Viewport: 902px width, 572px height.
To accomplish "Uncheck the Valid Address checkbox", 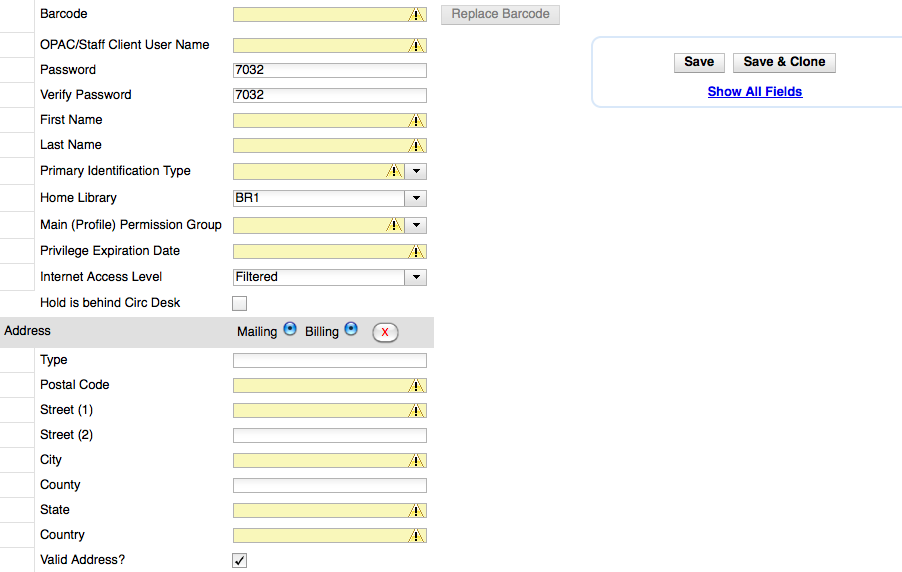I will (x=240, y=560).
